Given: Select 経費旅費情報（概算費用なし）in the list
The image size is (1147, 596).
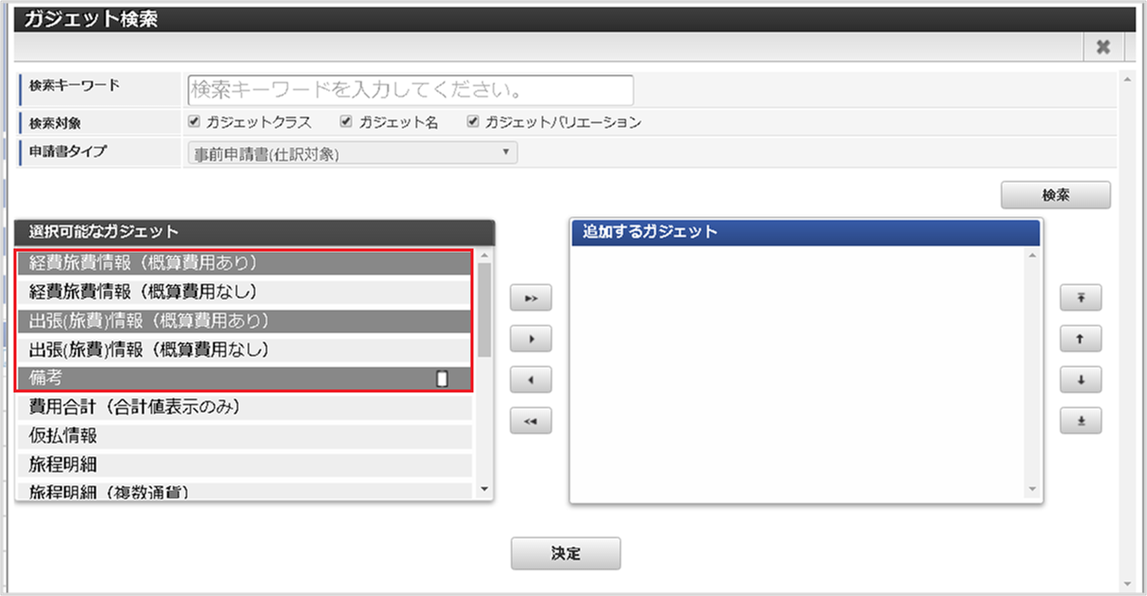Looking at the screenshot, I should coord(200,291).
